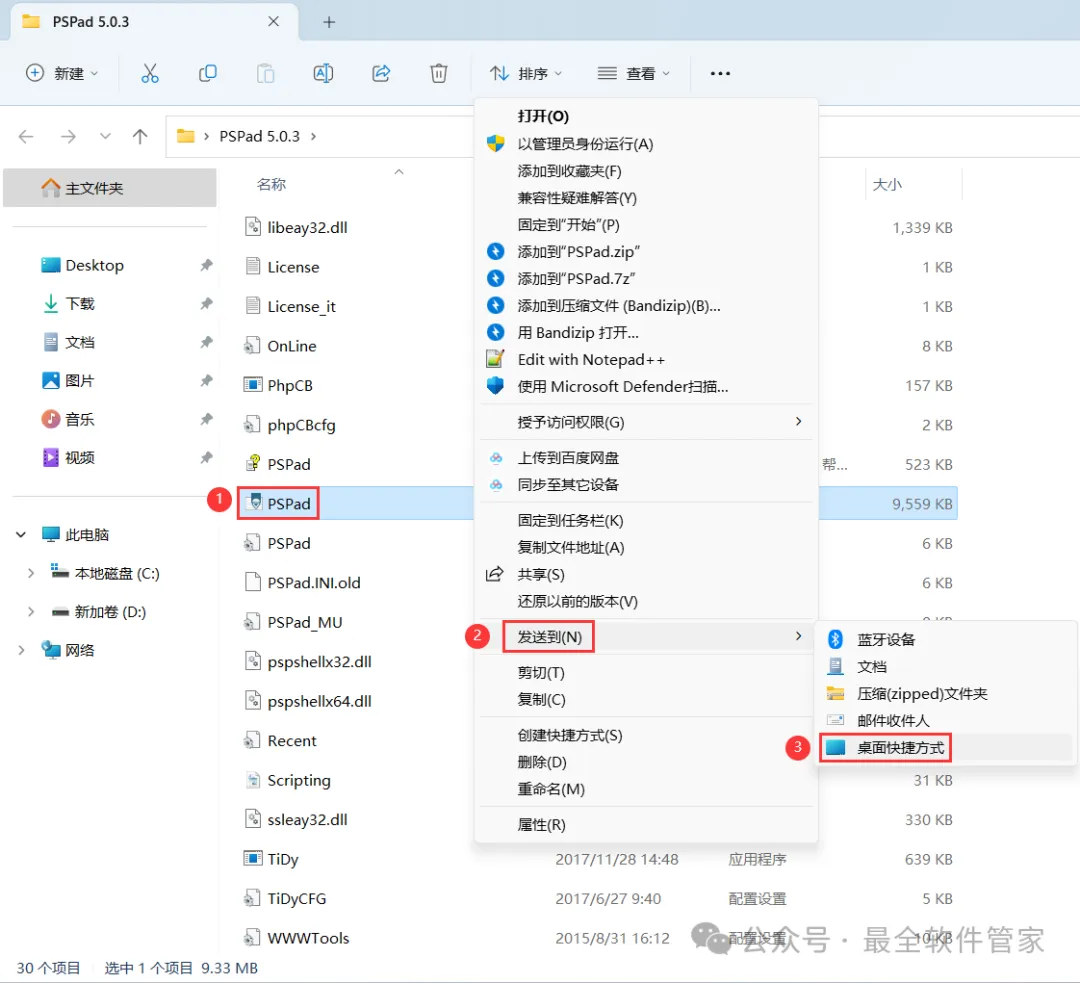Viewport: 1080px width, 983px height.
Task: Choose 创建快捷方式(S) menu entry
Action: 646,735
